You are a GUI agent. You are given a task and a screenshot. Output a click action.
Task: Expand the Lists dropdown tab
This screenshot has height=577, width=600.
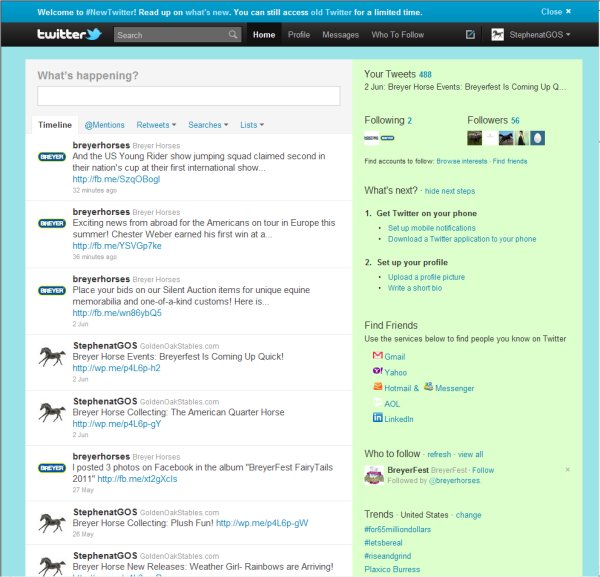252,125
